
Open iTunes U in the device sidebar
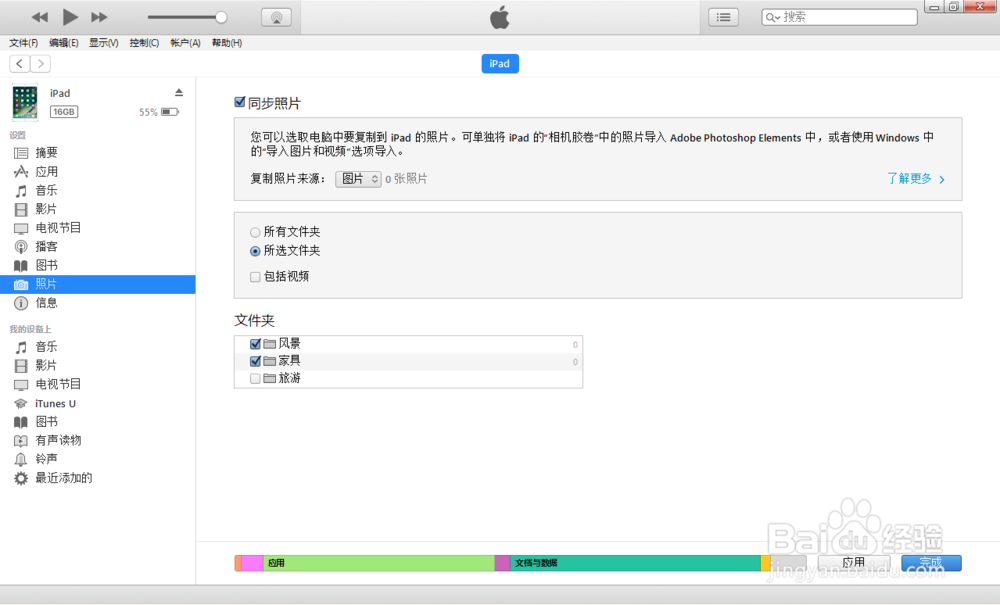[53, 403]
